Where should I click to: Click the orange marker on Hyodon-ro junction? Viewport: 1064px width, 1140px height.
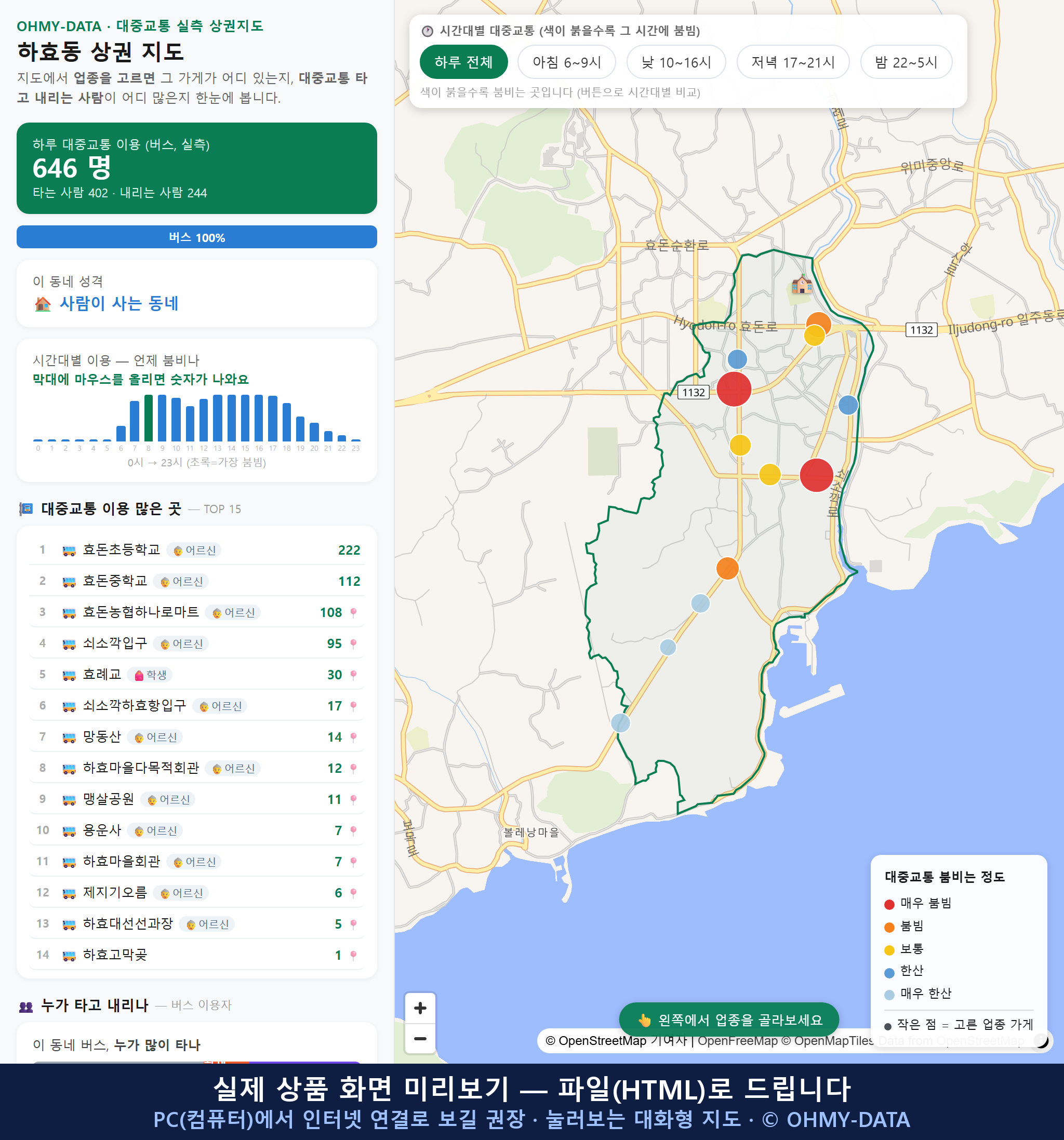[818, 324]
